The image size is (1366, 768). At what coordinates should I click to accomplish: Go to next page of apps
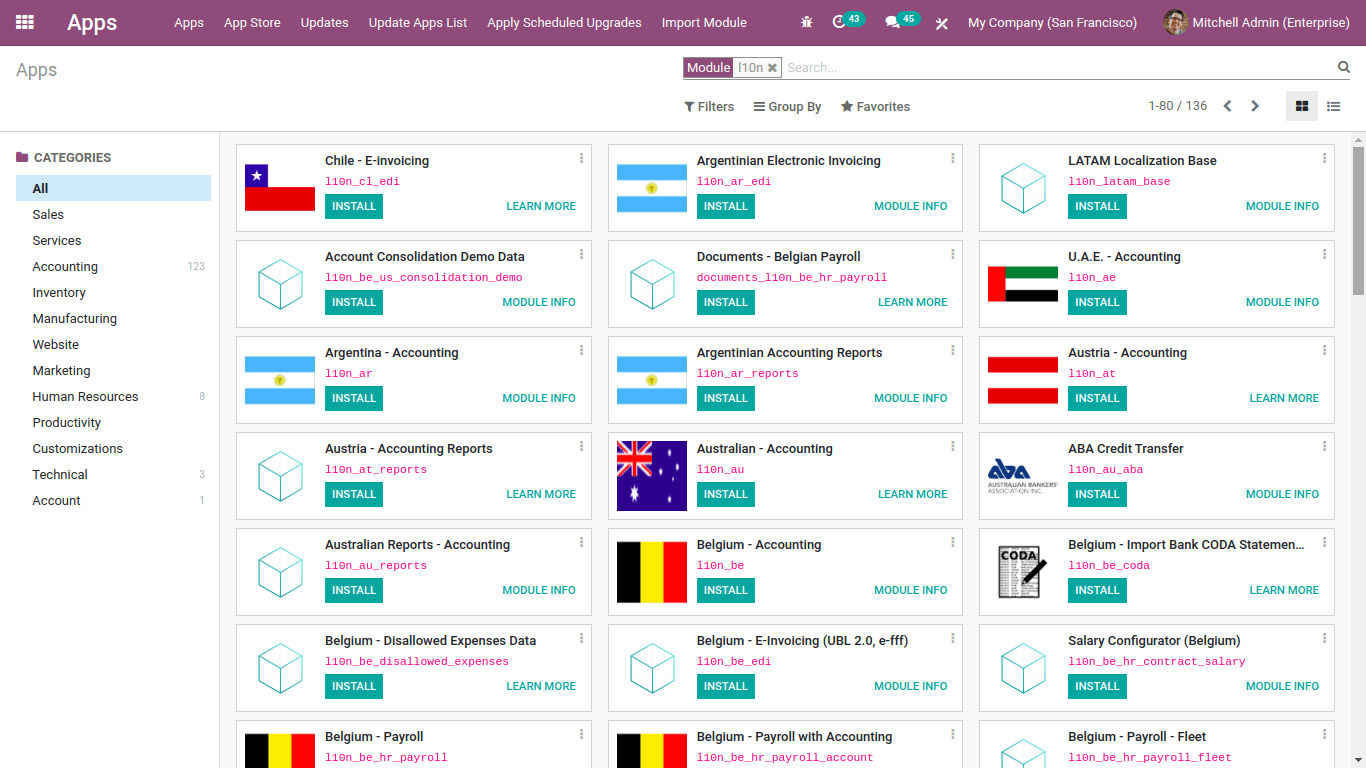[1255, 106]
